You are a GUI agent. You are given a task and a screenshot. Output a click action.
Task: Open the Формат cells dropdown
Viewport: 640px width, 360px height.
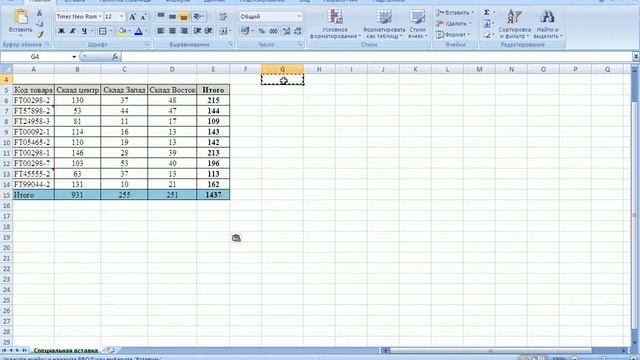click(x=453, y=35)
